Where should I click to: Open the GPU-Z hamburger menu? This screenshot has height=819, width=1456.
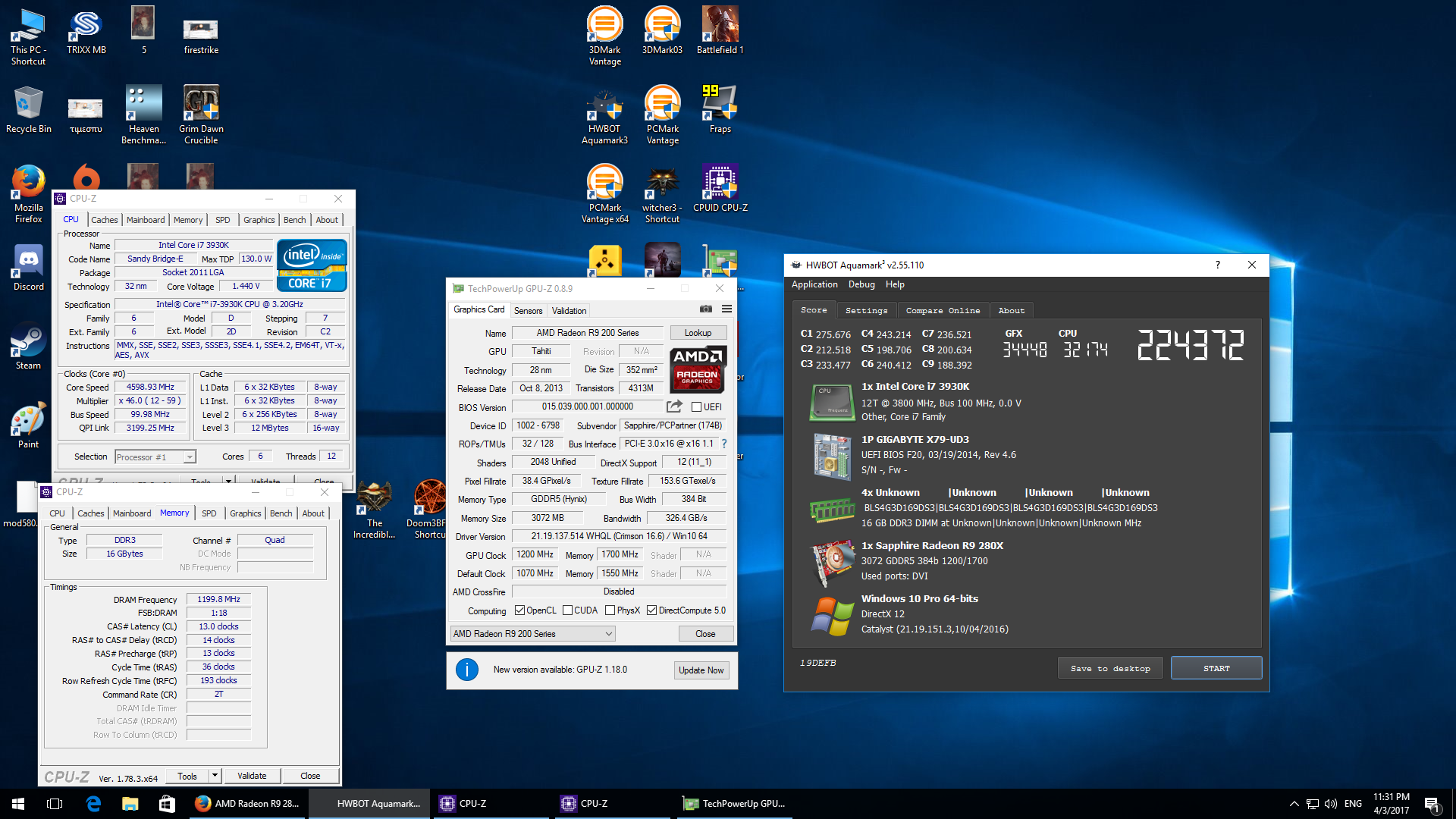pyautogui.click(x=726, y=309)
